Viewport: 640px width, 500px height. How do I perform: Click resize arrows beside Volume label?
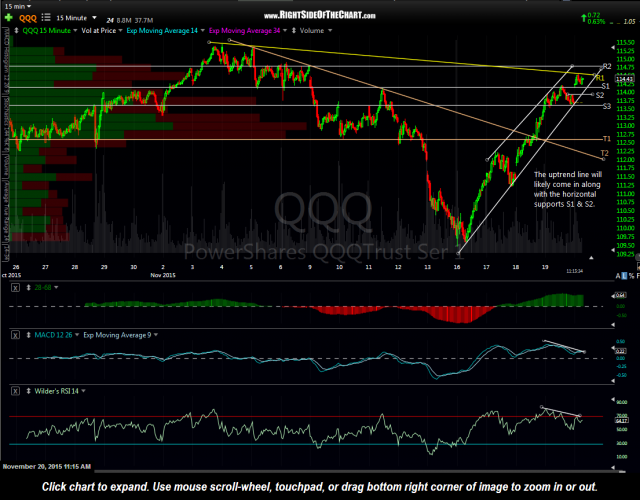pos(293,31)
